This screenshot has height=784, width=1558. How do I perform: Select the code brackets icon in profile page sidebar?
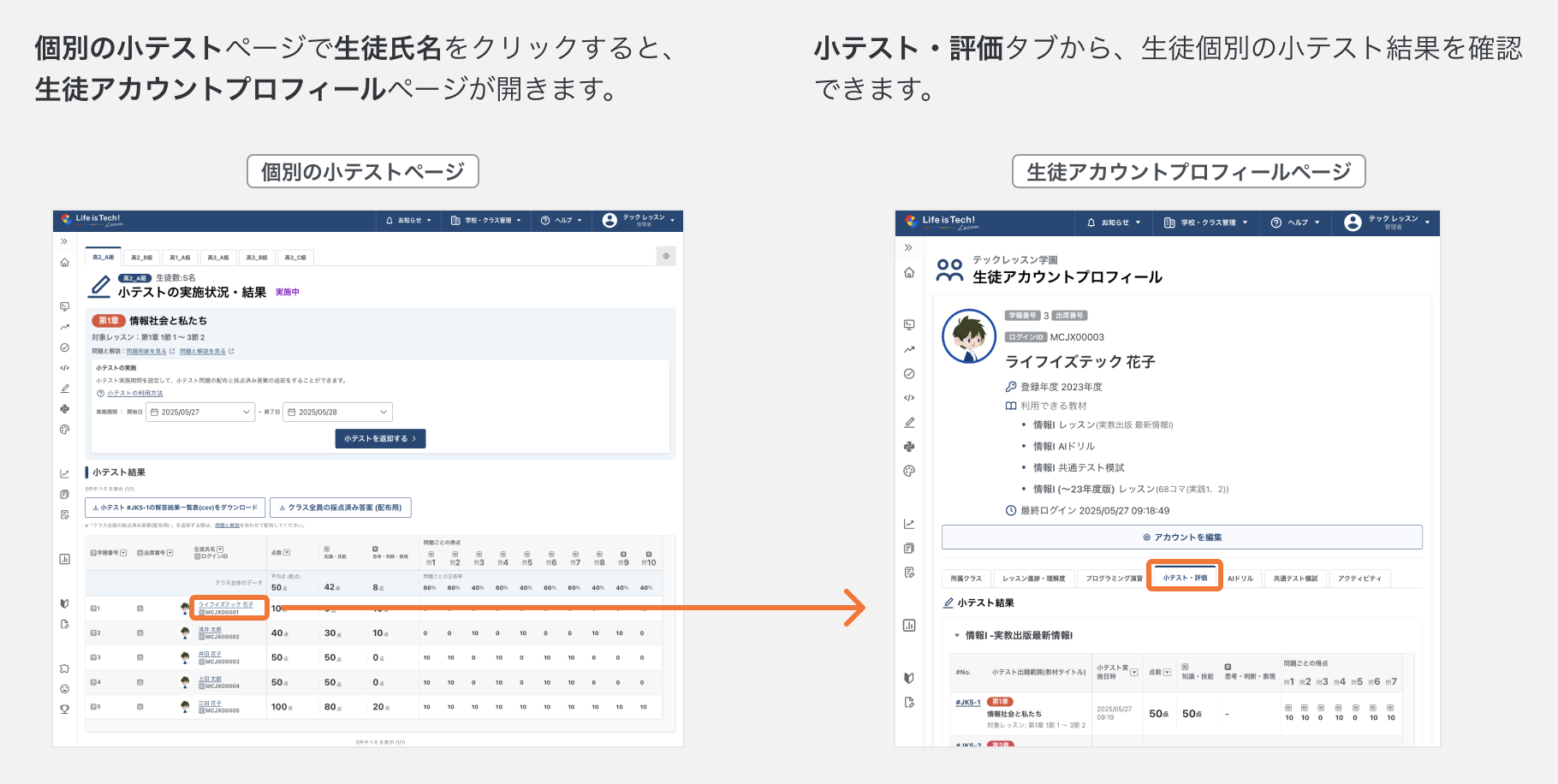(909, 398)
